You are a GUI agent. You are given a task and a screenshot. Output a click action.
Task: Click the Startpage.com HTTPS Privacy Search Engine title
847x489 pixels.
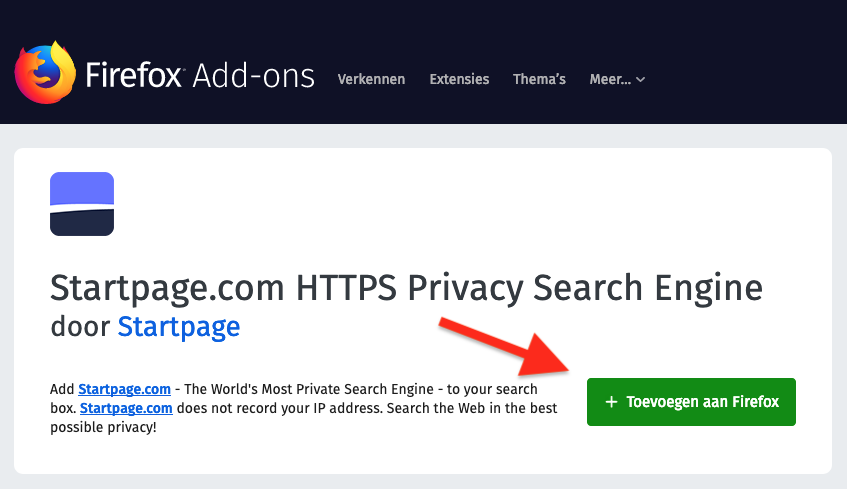pyautogui.click(x=406, y=288)
